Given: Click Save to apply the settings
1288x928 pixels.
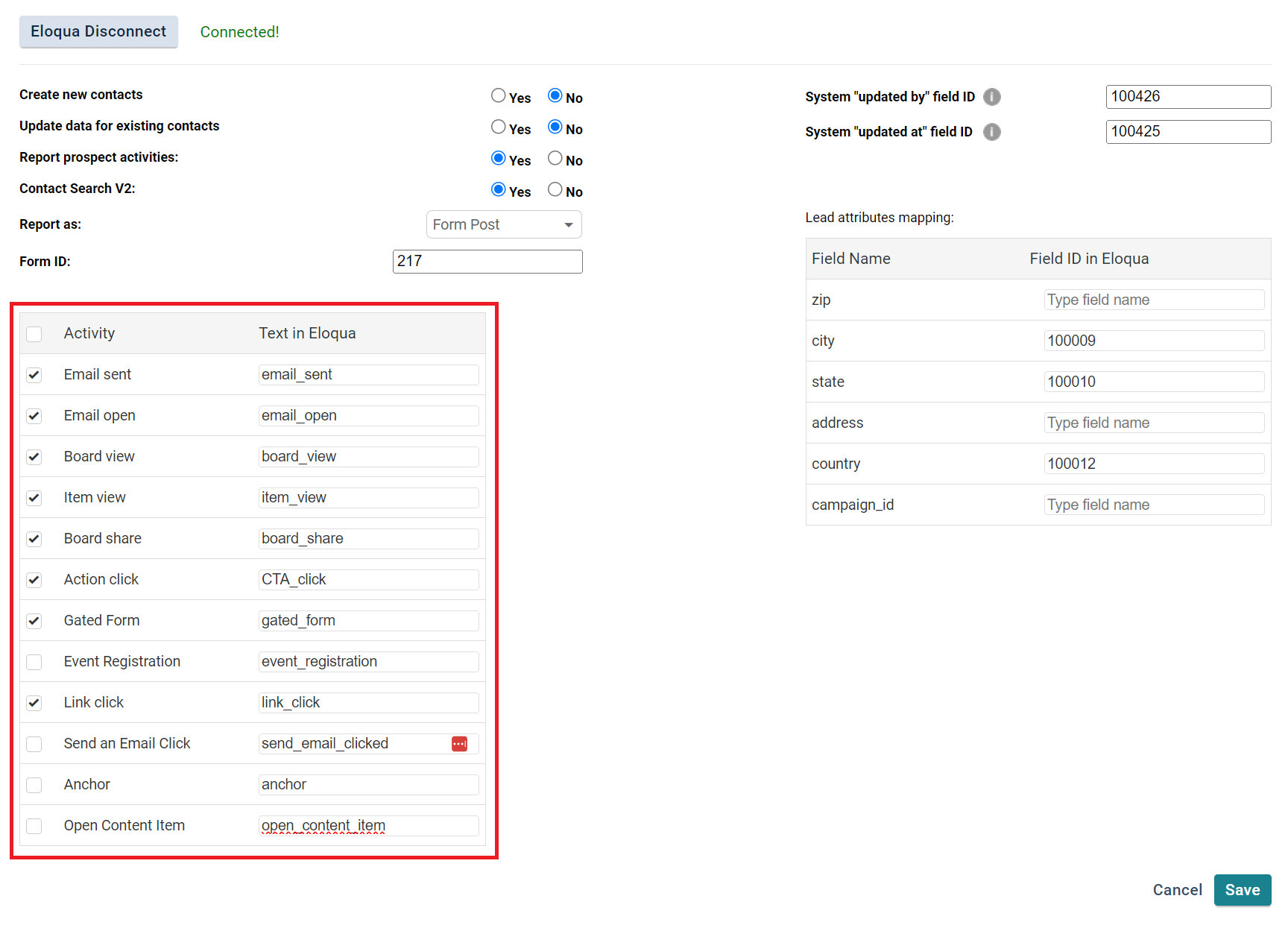Looking at the screenshot, I should click(x=1242, y=890).
